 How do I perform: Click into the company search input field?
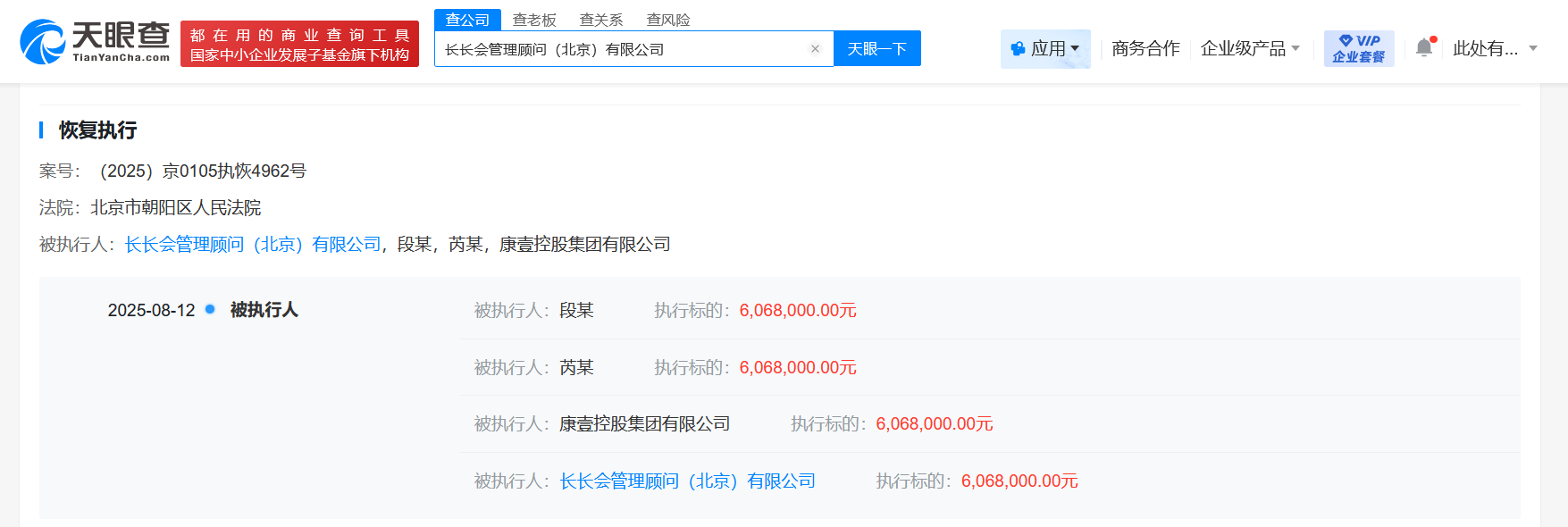(x=621, y=49)
